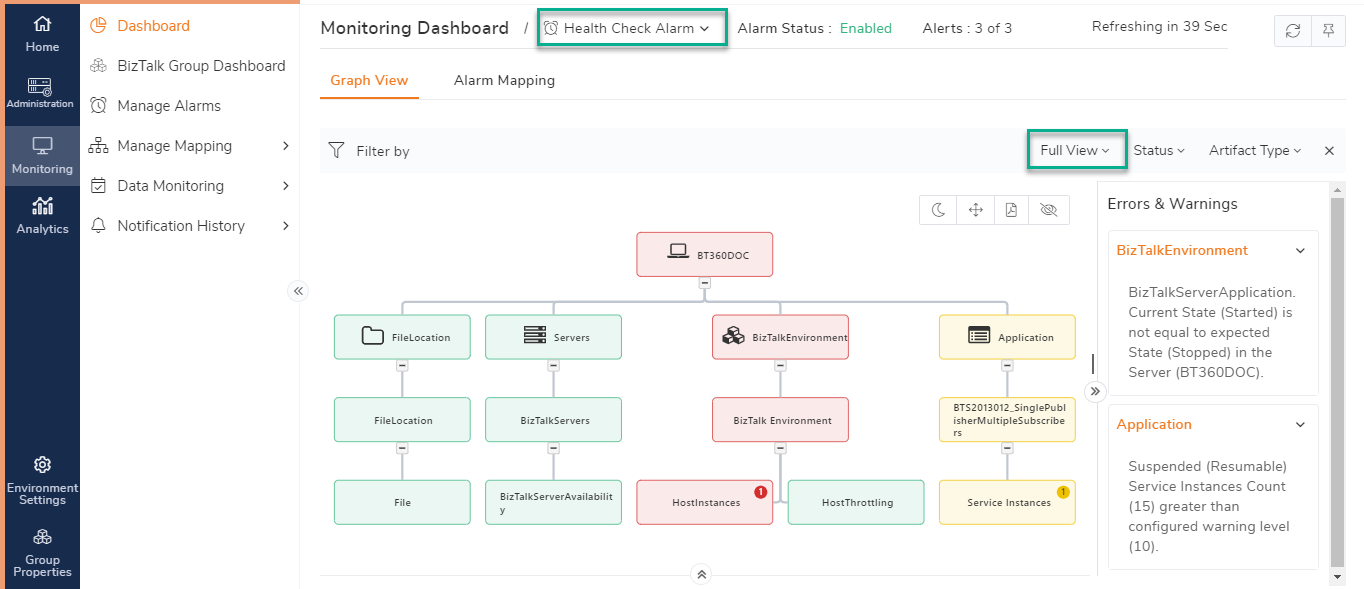This screenshot has width=1364, height=589.
Task: Open the Administration section
Action: [x=40, y=93]
